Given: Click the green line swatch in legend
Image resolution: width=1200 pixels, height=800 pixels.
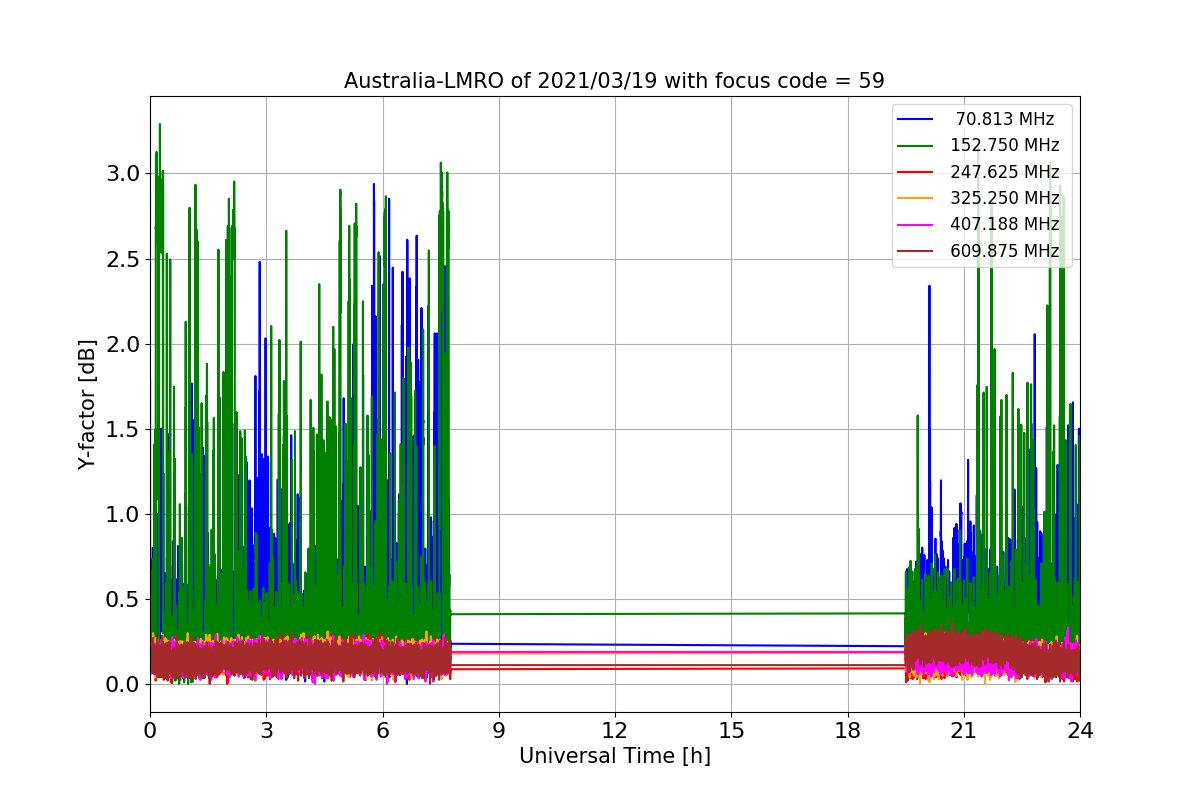Looking at the screenshot, I should pos(915,145).
